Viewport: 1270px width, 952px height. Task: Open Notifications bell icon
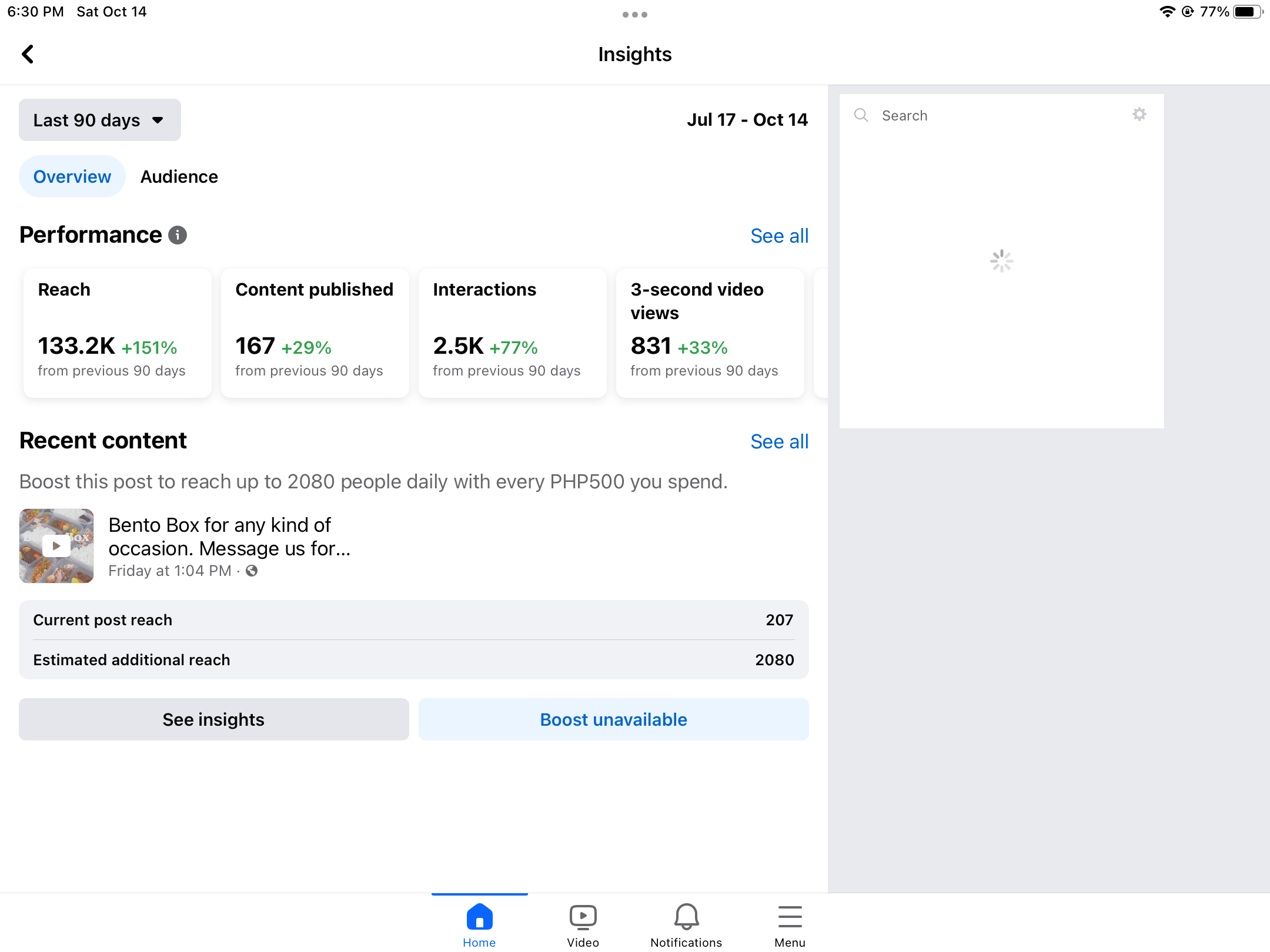pyautogui.click(x=686, y=917)
